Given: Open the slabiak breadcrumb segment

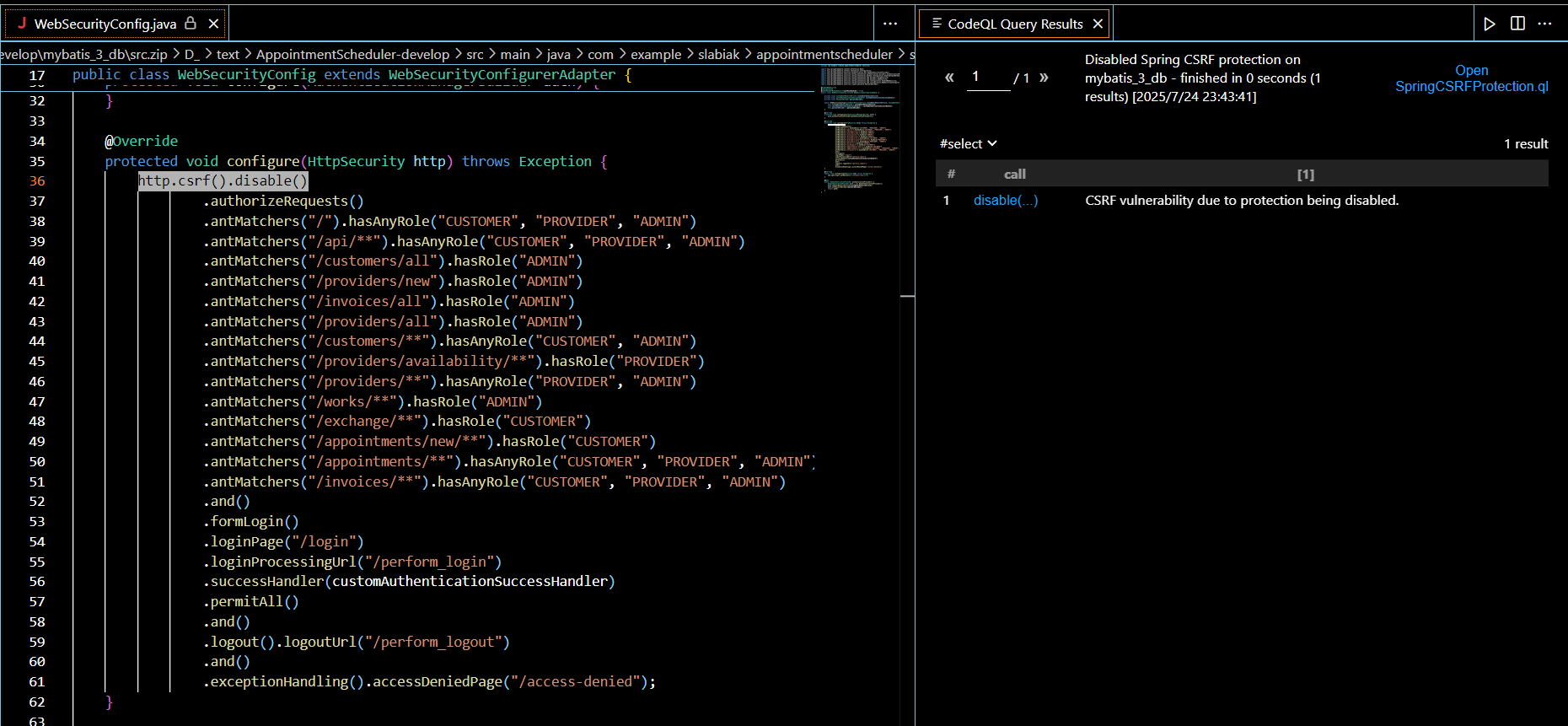Looking at the screenshot, I should pos(718,54).
